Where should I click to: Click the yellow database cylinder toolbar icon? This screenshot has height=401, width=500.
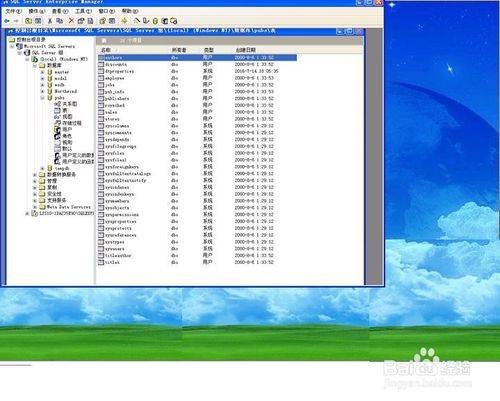(x=155, y=21)
